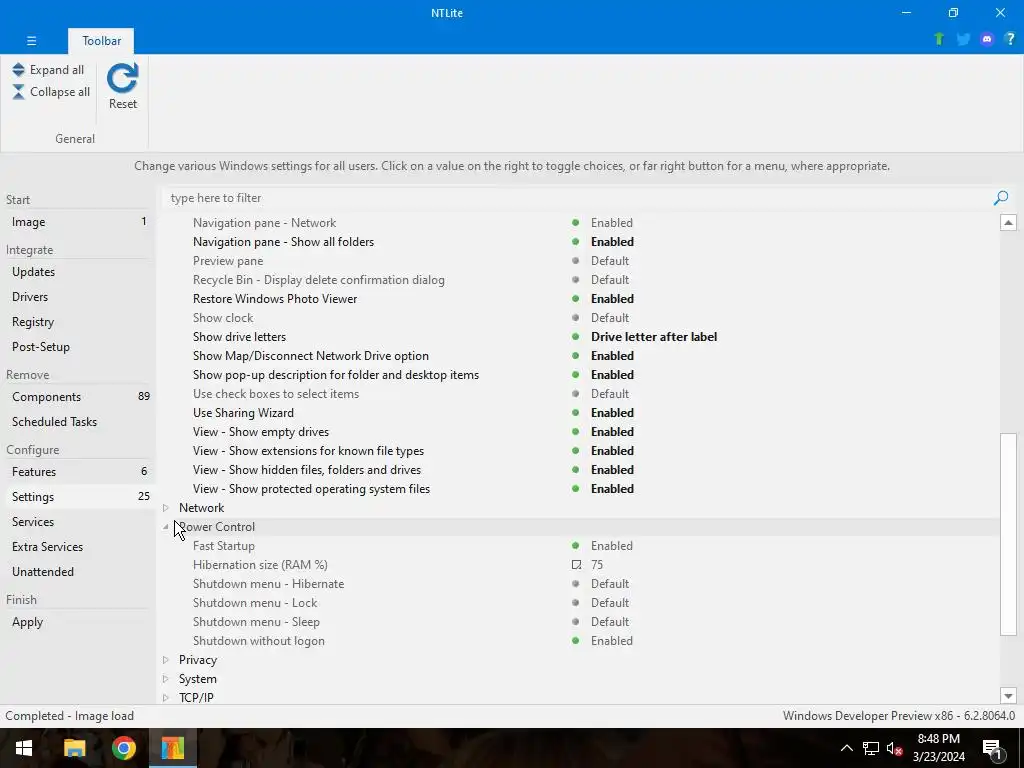Select Shutdown menu - Lock row
Image resolution: width=1024 pixels, height=768 pixels.
click(x=580, y=603)
